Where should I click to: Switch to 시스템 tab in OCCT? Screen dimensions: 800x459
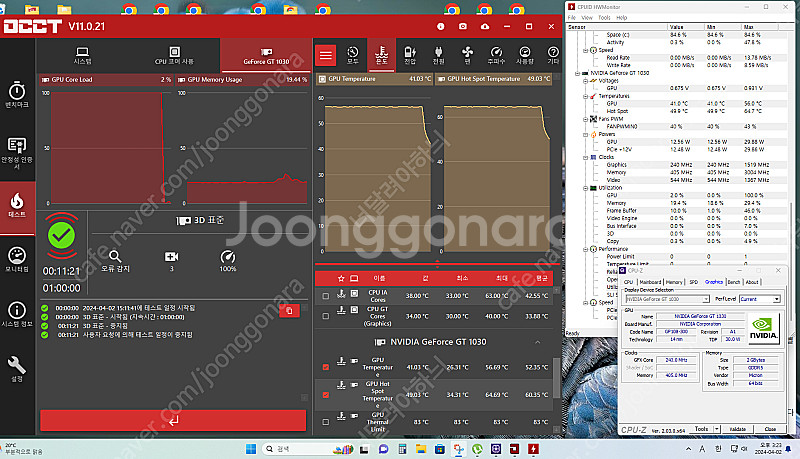[x=82, y=56]
